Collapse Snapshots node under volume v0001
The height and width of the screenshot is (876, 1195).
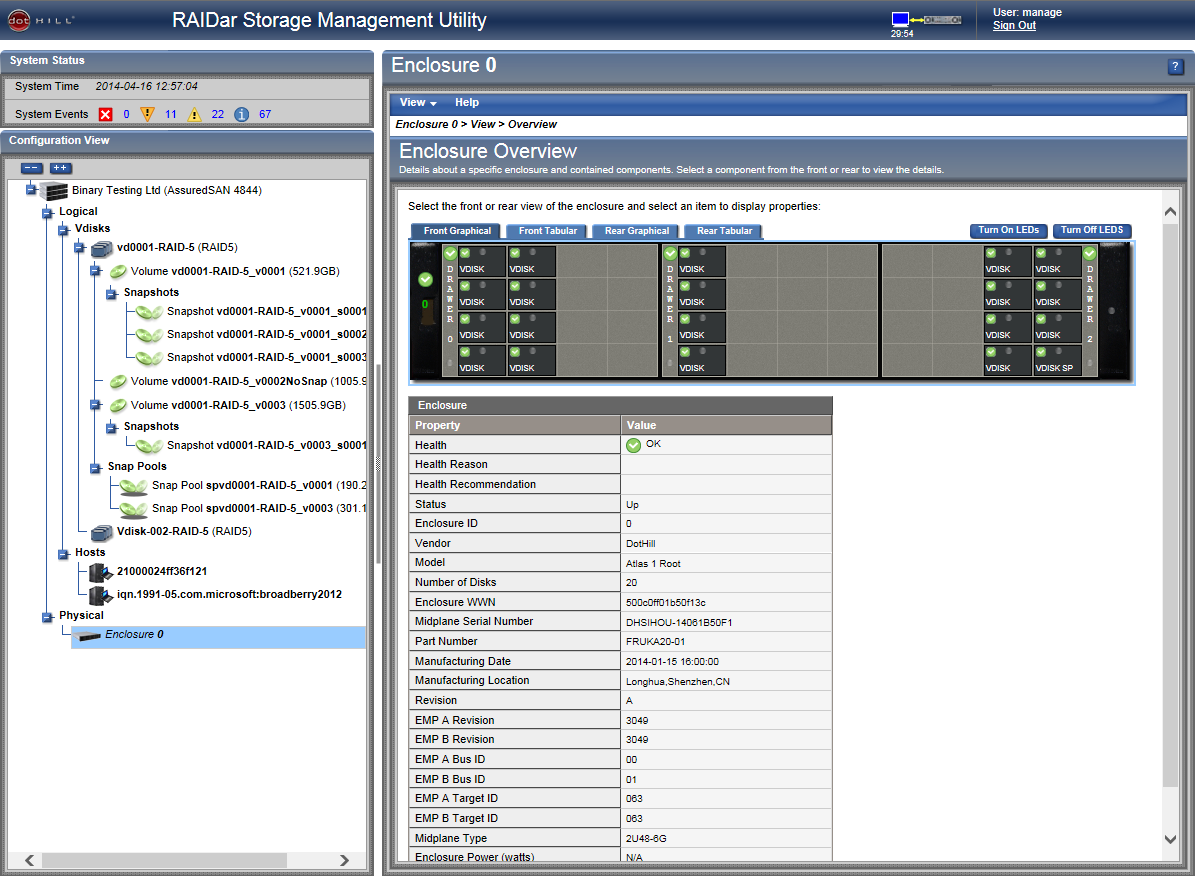click(111, 294)
